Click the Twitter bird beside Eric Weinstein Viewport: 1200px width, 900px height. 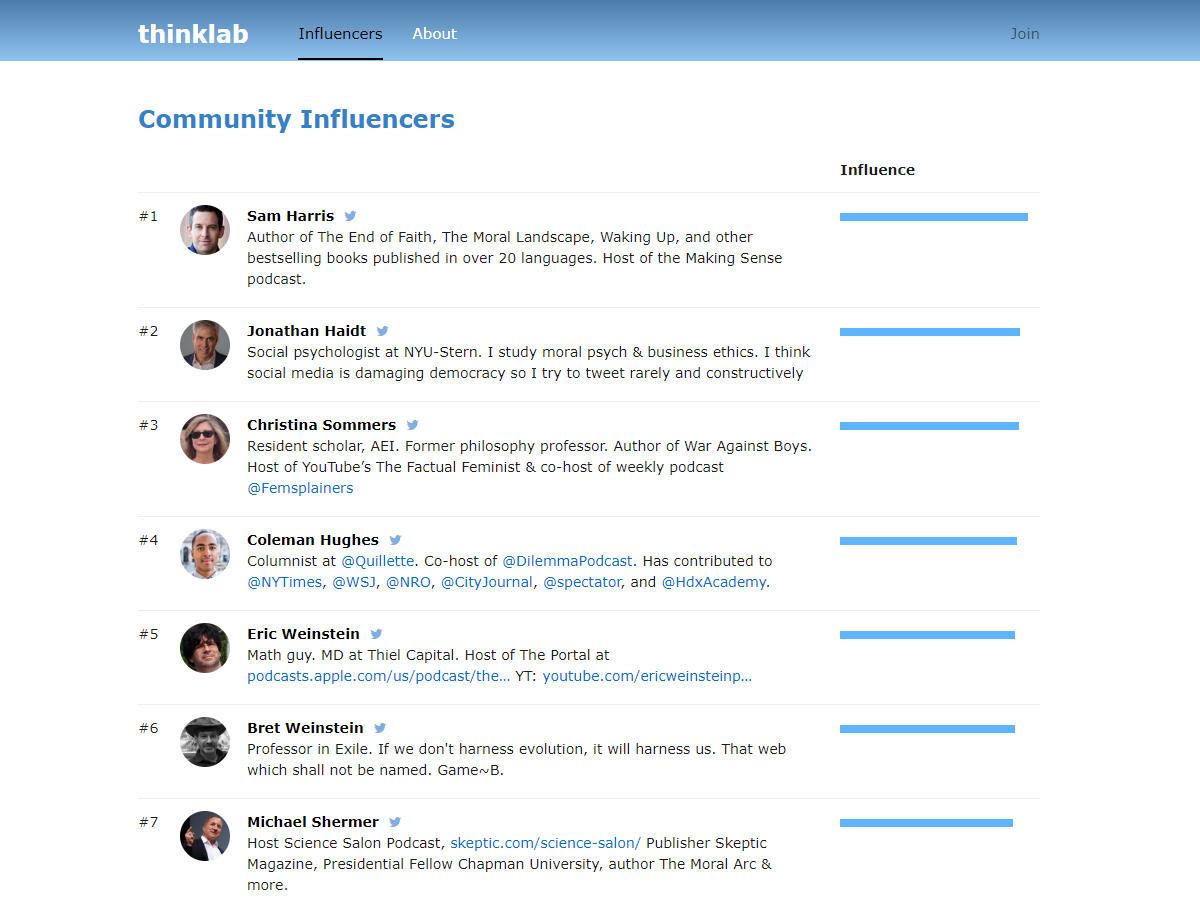pos(376,634)
